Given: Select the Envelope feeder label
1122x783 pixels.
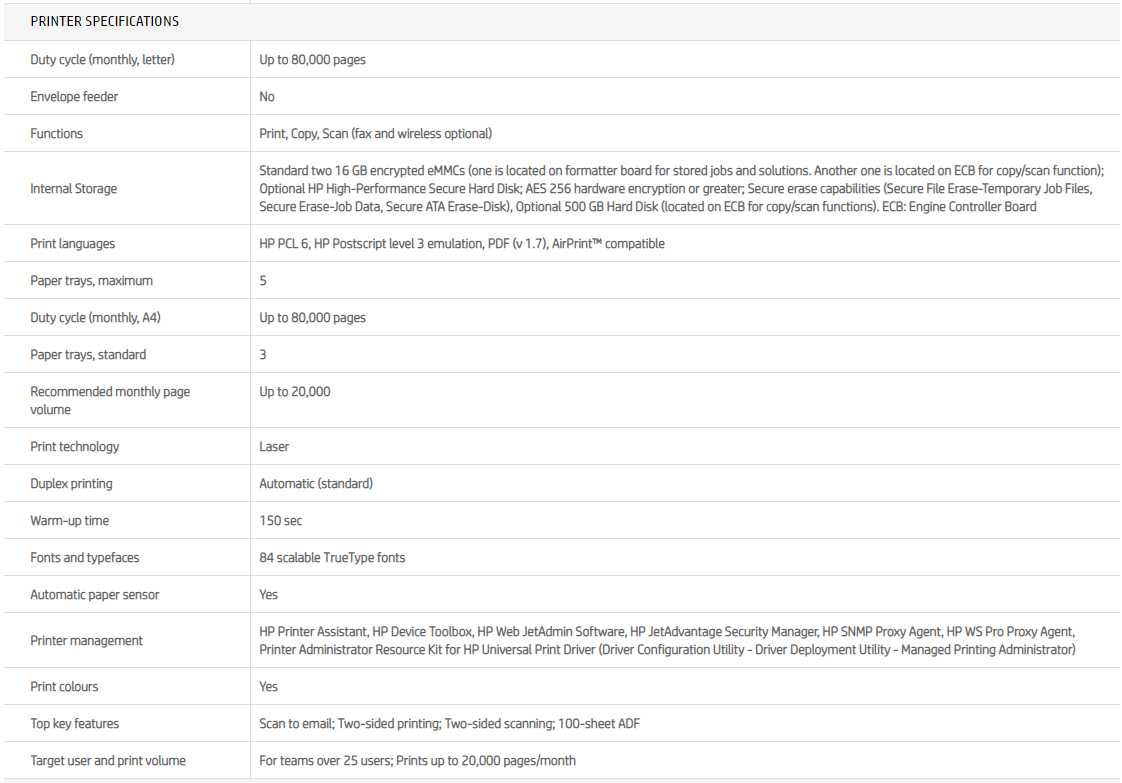Looking at the screenshot, I should [74, 97].
